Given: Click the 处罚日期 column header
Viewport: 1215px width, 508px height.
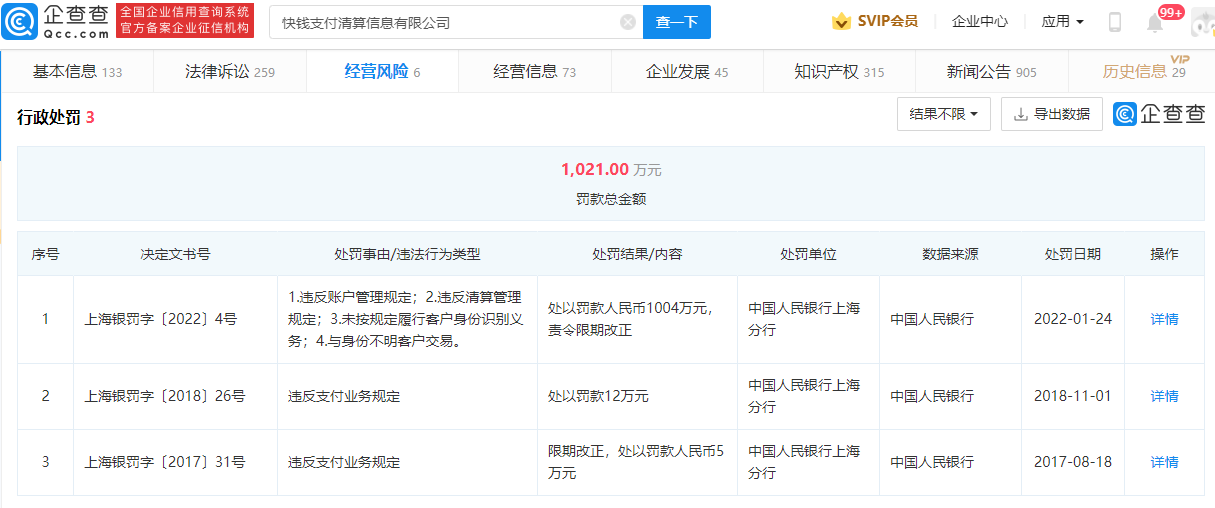Looking at the screenshot, I should tap(1072, 254).
